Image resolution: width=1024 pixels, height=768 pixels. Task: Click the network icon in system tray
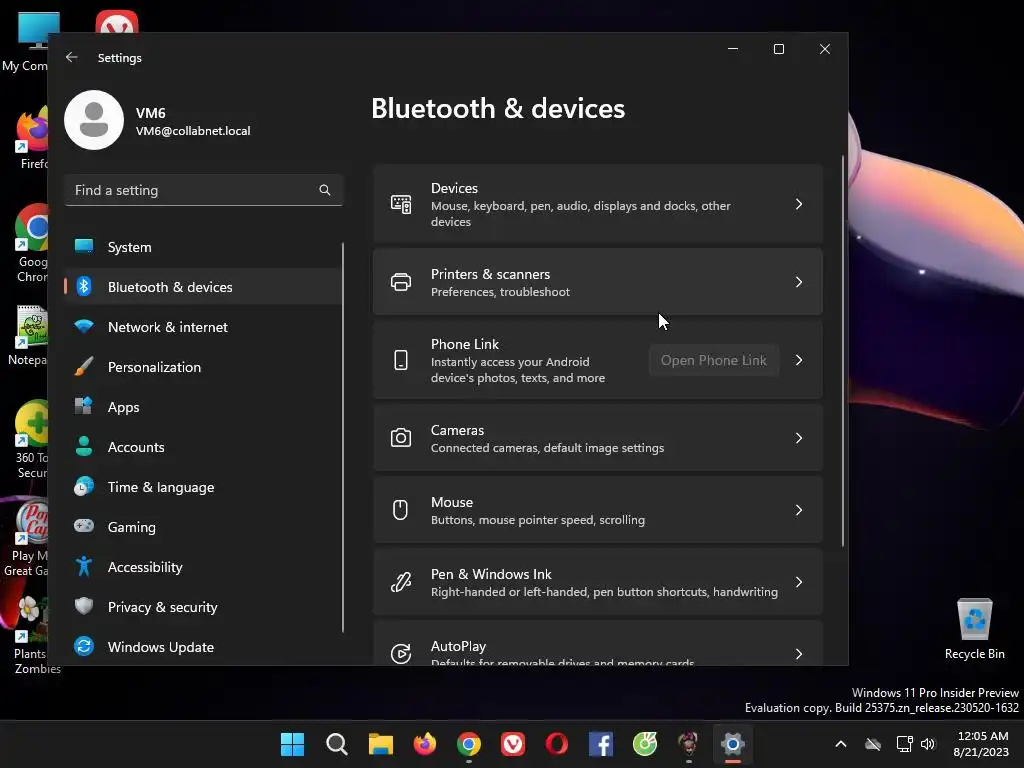(904, 744)
